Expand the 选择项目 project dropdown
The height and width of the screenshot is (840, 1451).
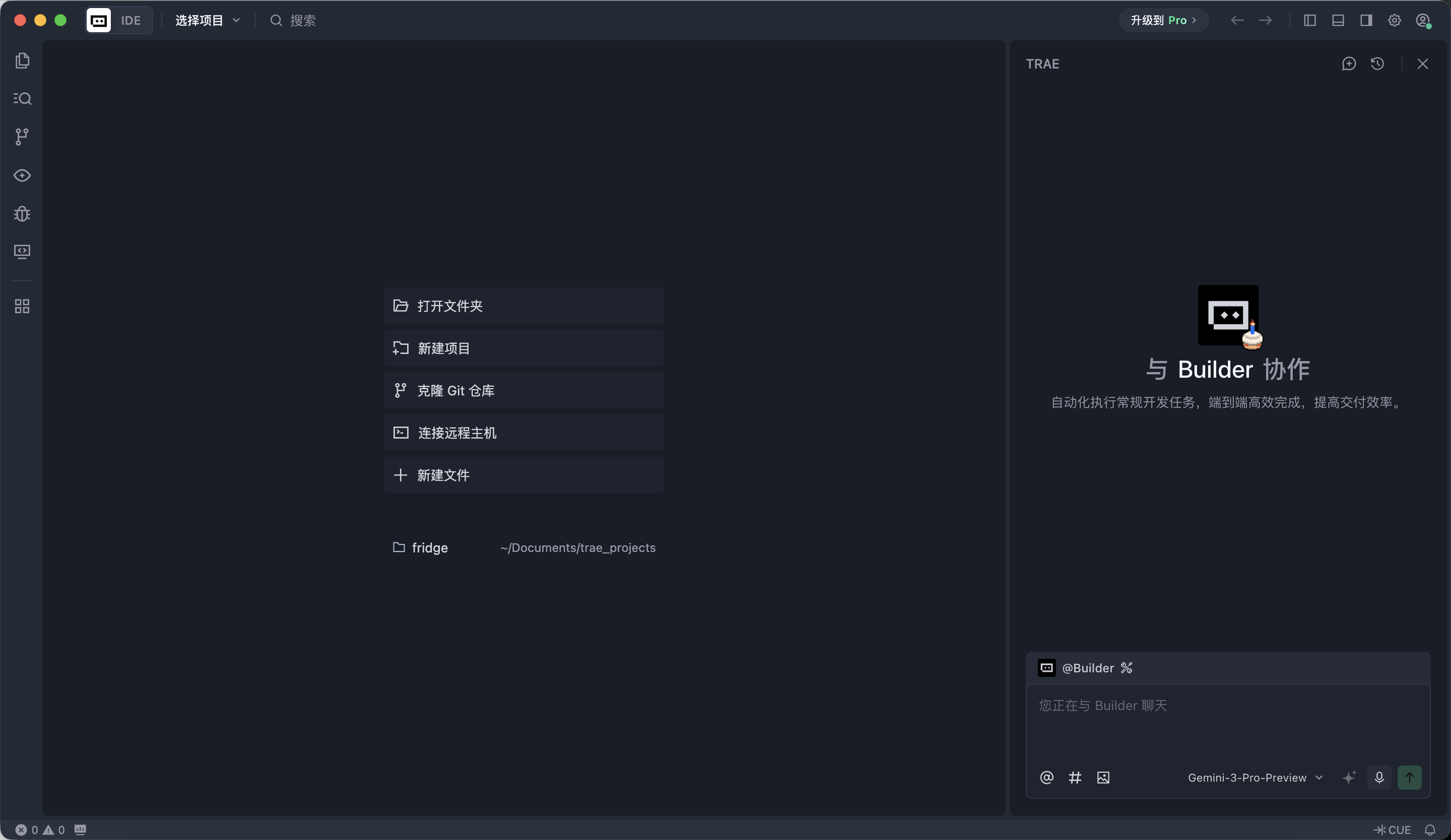coord(207,21)
